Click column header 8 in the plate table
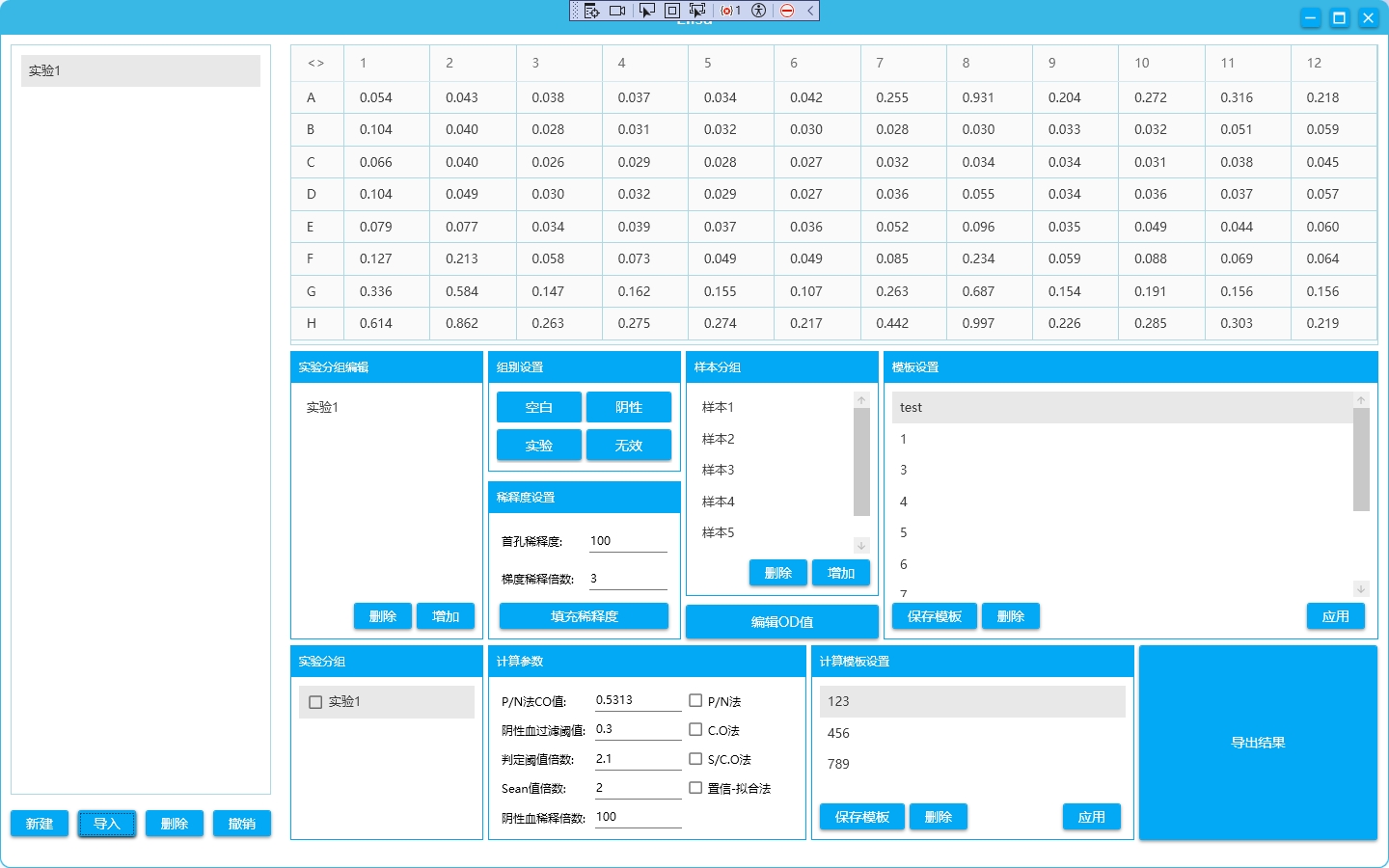1389x868 pixels. point(989,63)
